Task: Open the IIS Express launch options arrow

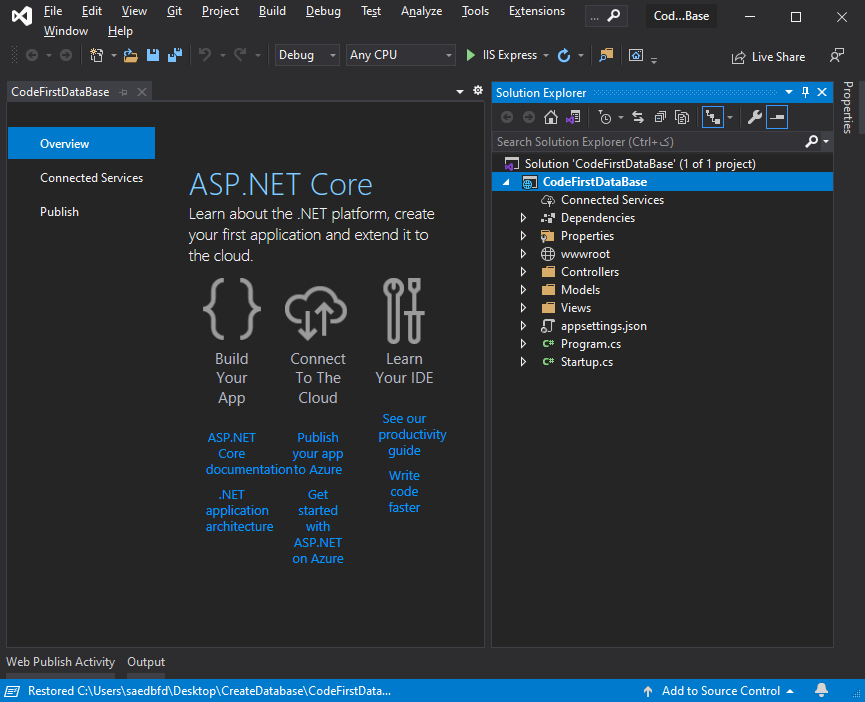Action: (x=546, y=55)
